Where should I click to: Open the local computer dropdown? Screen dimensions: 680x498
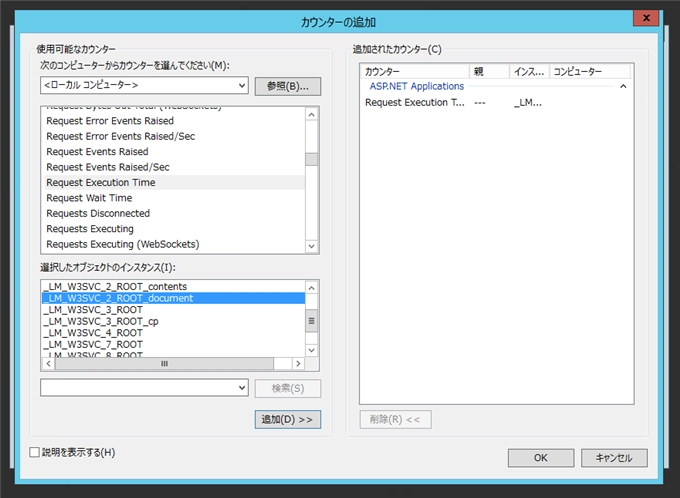click(x=144, y=85)
